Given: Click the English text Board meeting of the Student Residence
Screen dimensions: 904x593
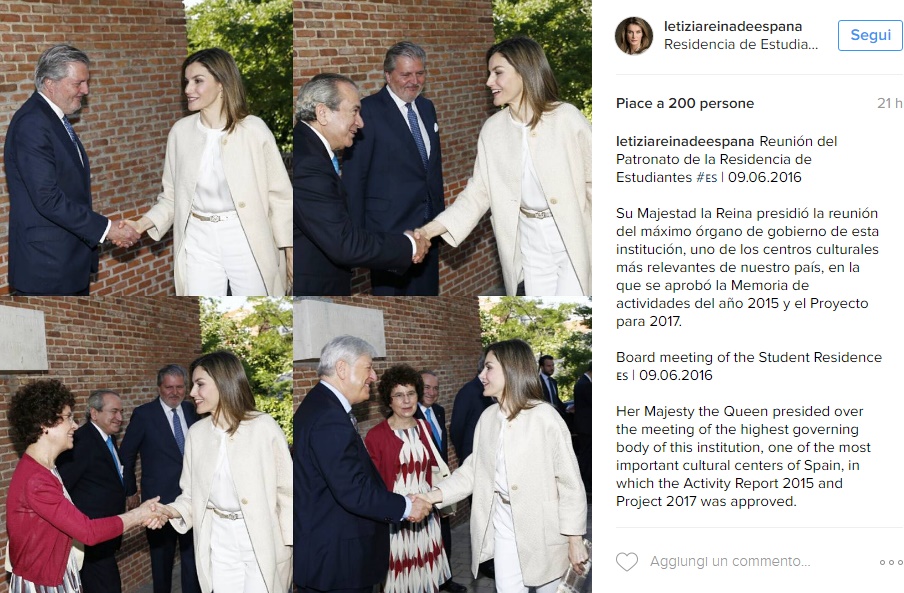Looking at the screenshot, I should (x=748, y=357).
